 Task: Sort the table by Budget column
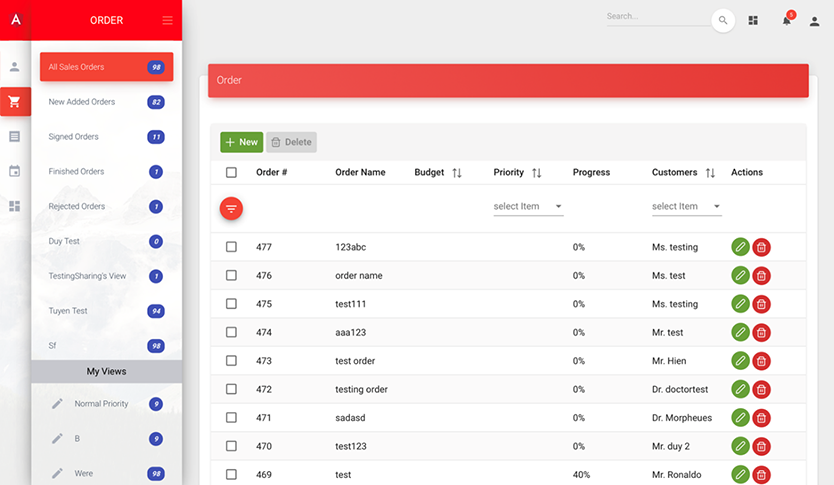tap(457, 173)
